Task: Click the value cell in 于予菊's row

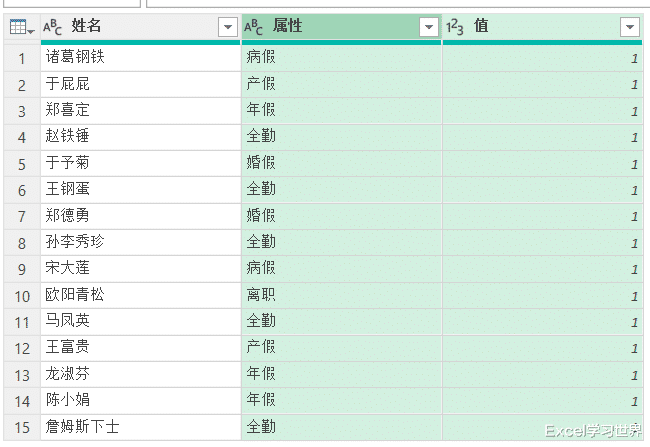Action: (543, 163)
